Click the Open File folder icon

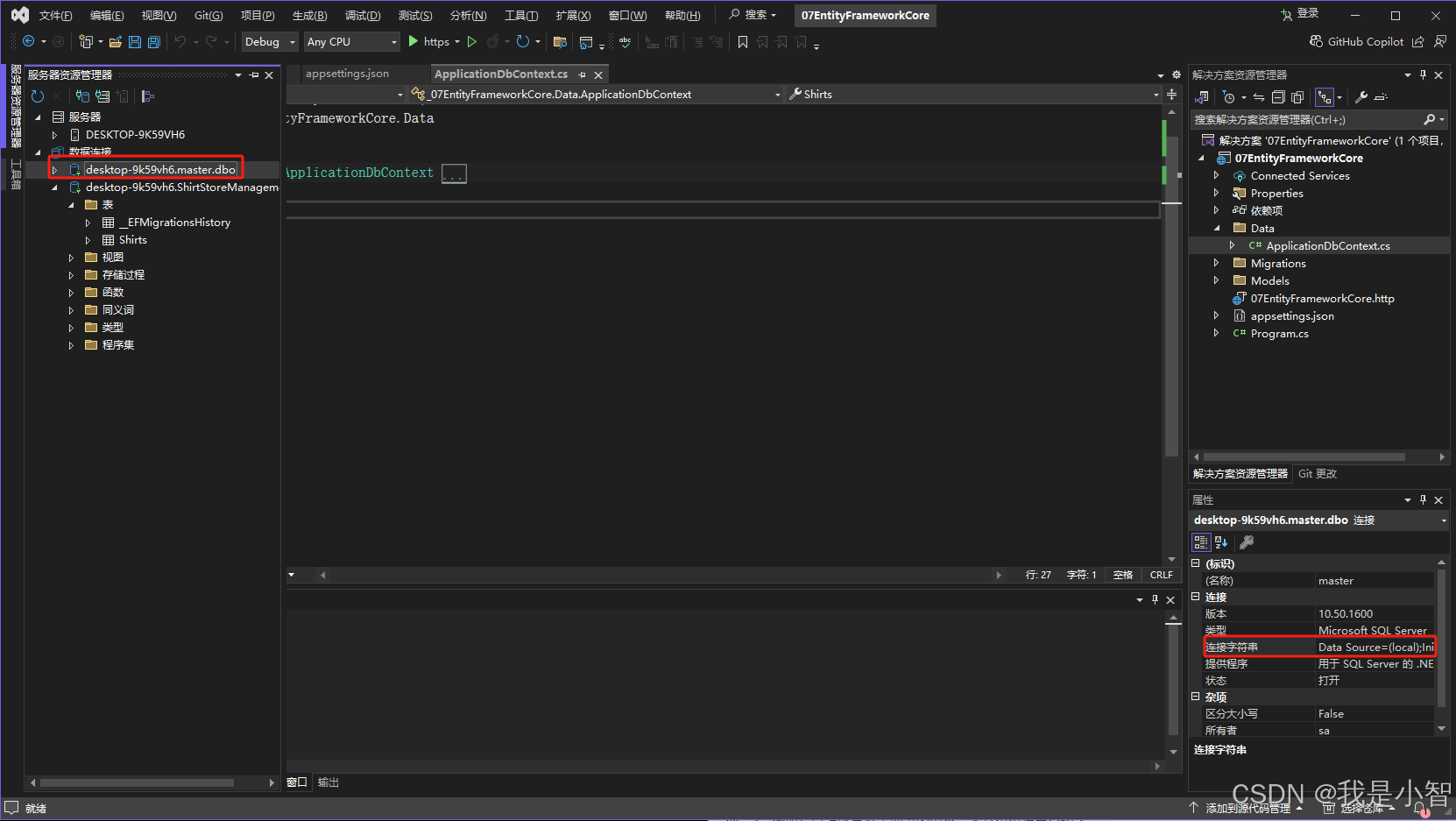coord(115,41)
